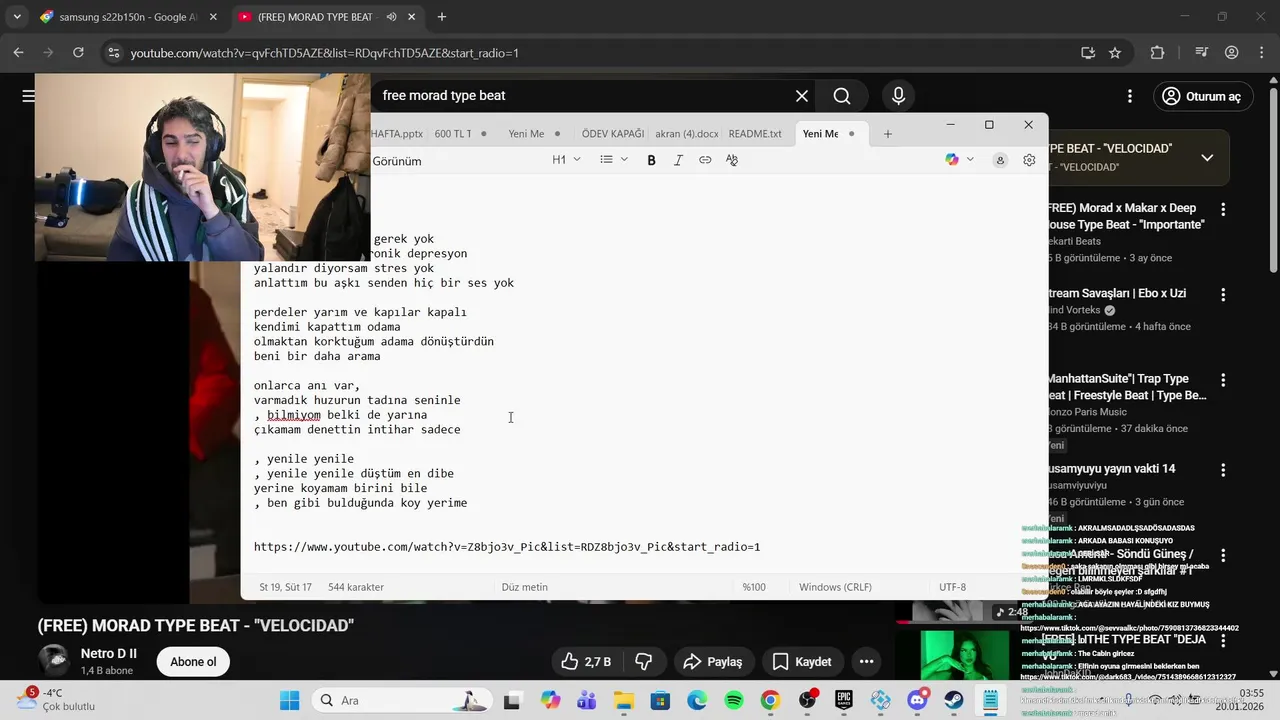
Task: Switch to README.txt tab in Notepad
Action: 755,133
